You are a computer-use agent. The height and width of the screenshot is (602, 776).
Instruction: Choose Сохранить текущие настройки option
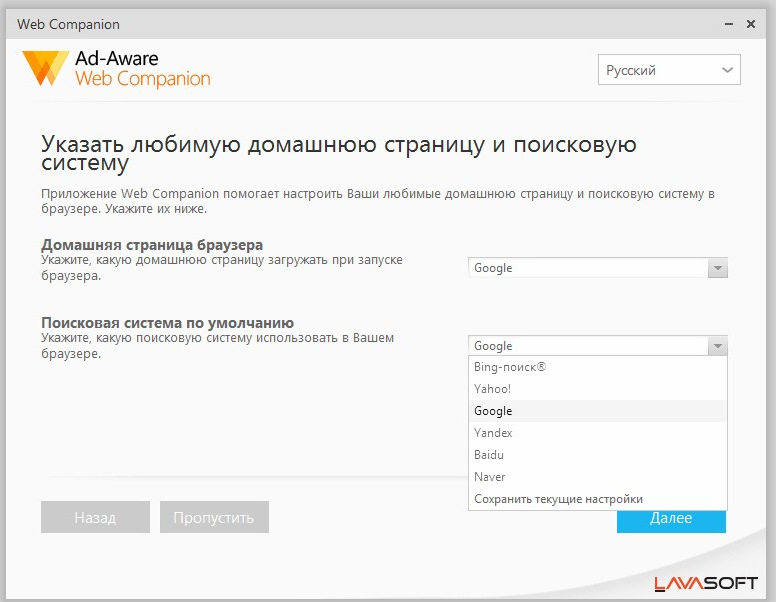(x=598, y=499)
